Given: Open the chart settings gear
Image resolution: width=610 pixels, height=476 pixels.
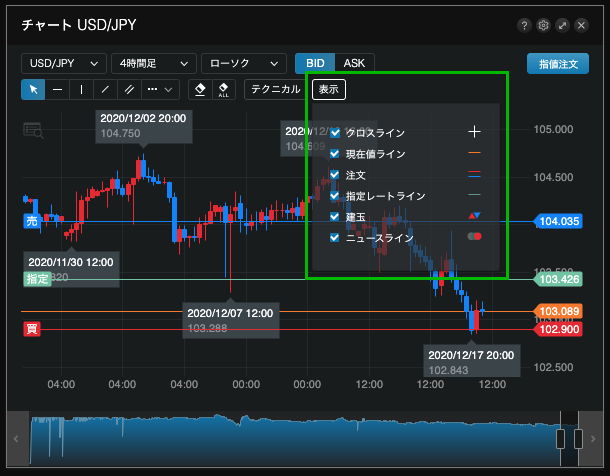Looking at the screenshot, I should [543, 25].
